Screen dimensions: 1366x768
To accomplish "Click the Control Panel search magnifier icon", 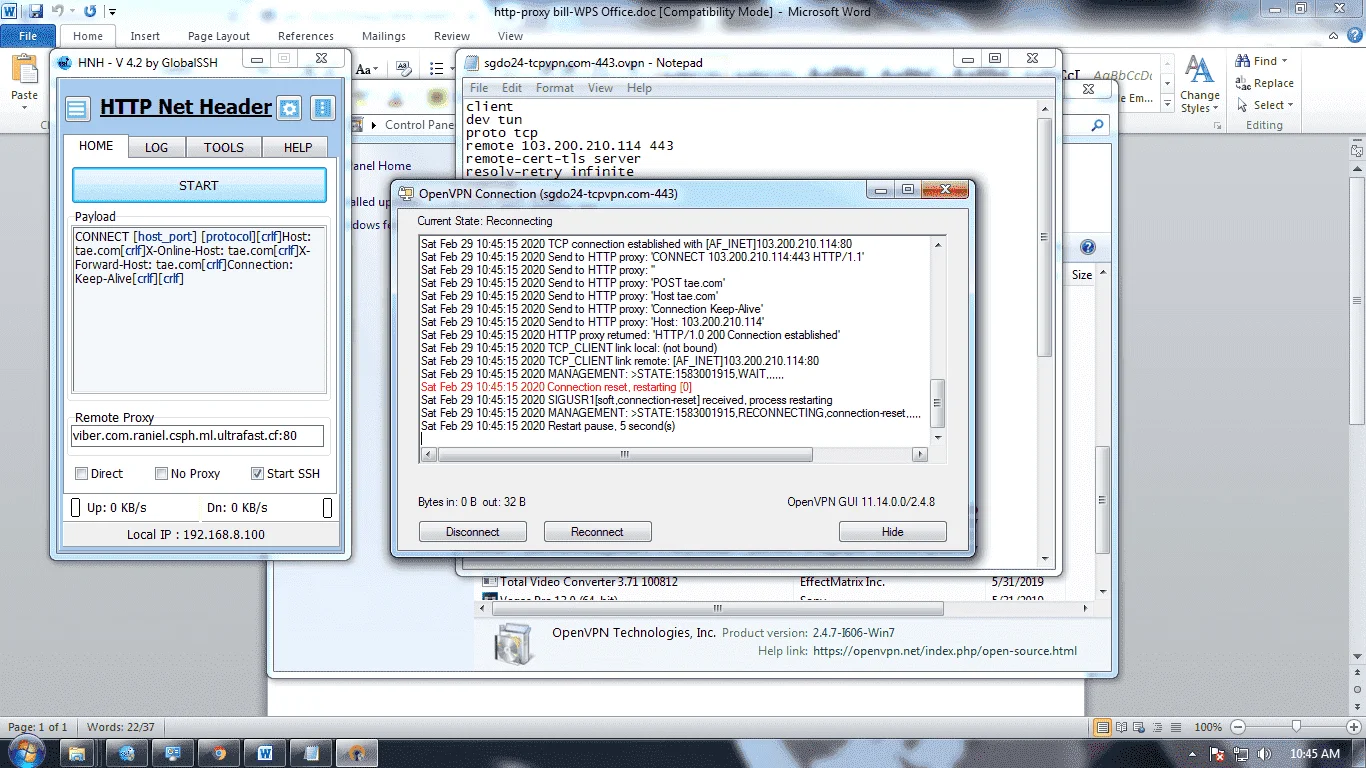I will [x=1098, y=126].
